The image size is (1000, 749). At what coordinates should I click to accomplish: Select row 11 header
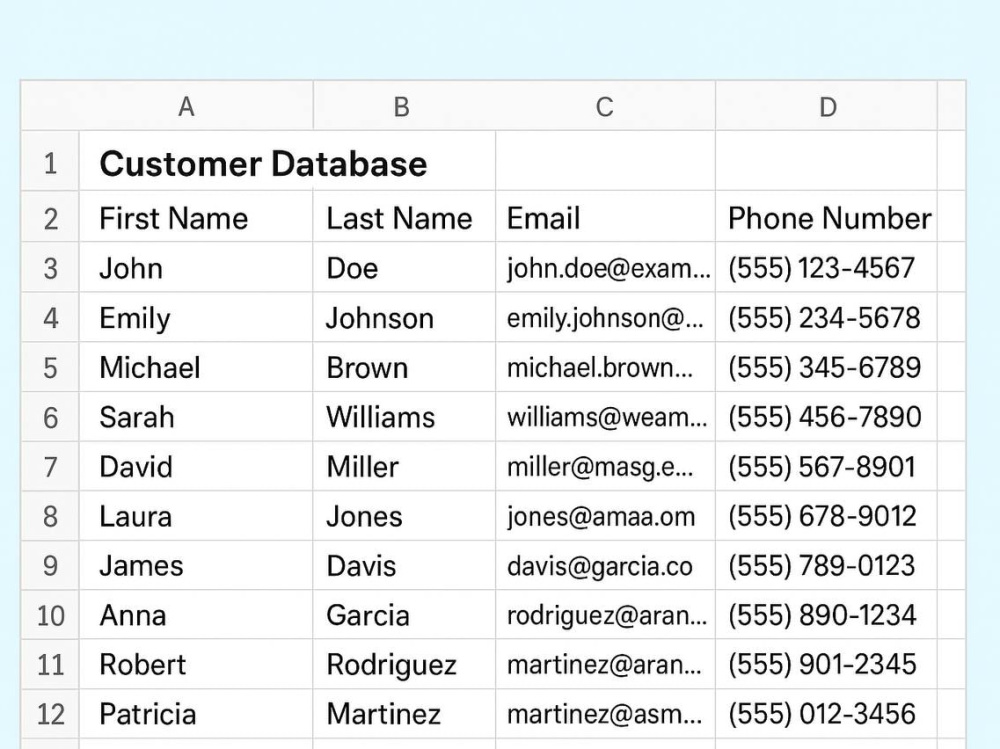click(50, 664)
